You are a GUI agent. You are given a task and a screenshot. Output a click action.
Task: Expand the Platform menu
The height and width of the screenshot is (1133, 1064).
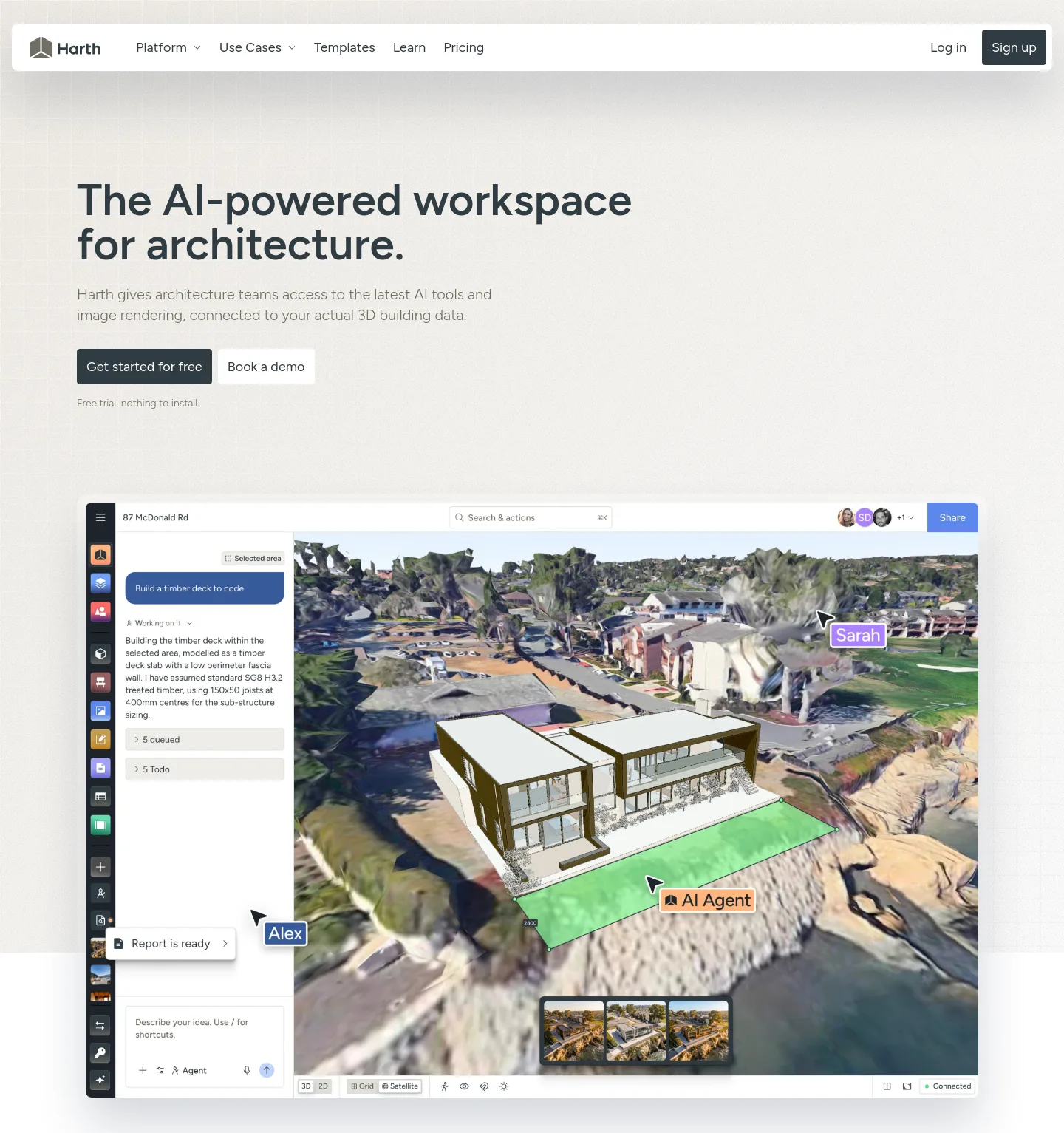(168, 47)
